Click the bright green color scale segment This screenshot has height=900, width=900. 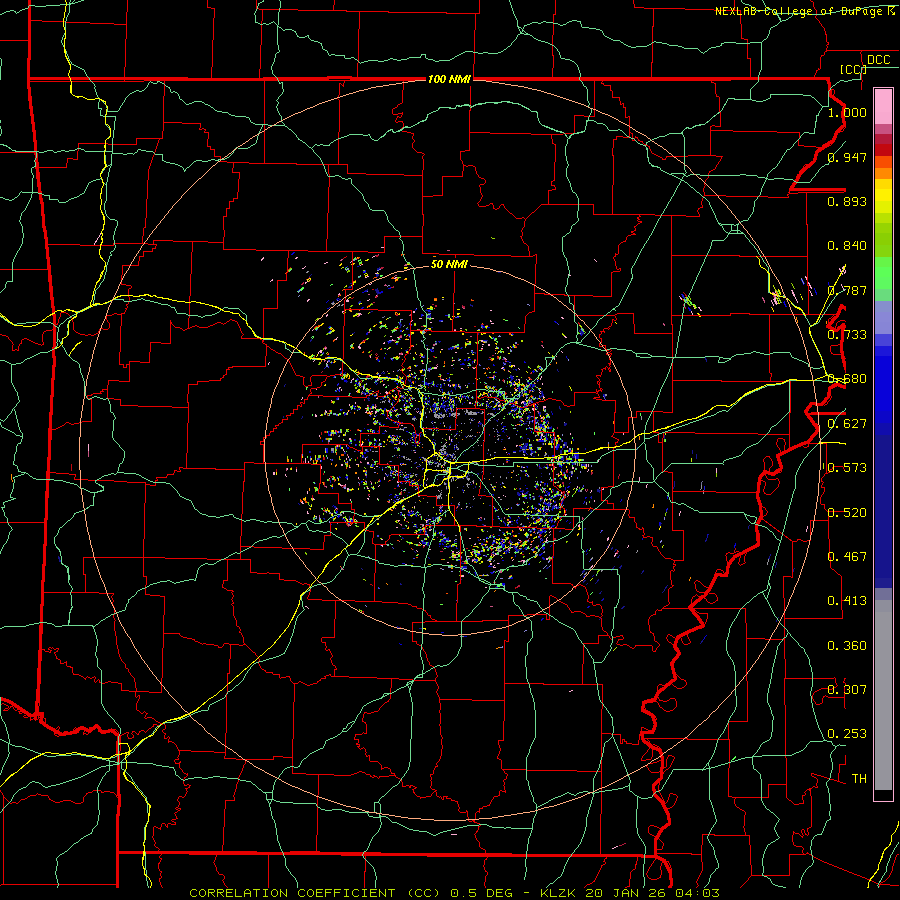tap(883, 273)
